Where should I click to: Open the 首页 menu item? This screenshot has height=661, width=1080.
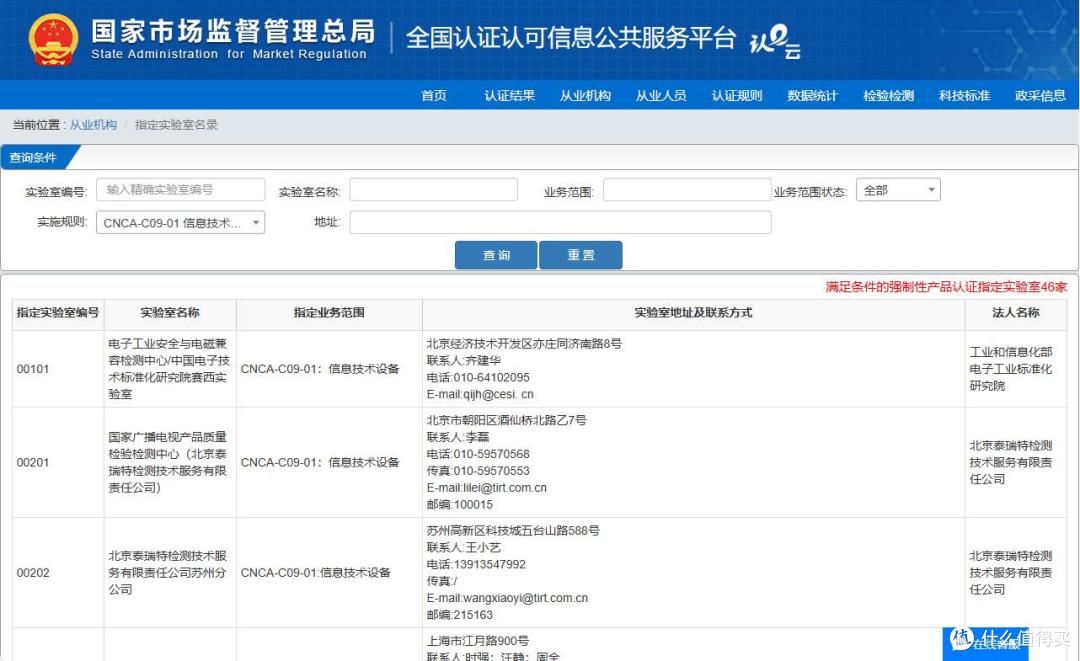tap(434, 96)
